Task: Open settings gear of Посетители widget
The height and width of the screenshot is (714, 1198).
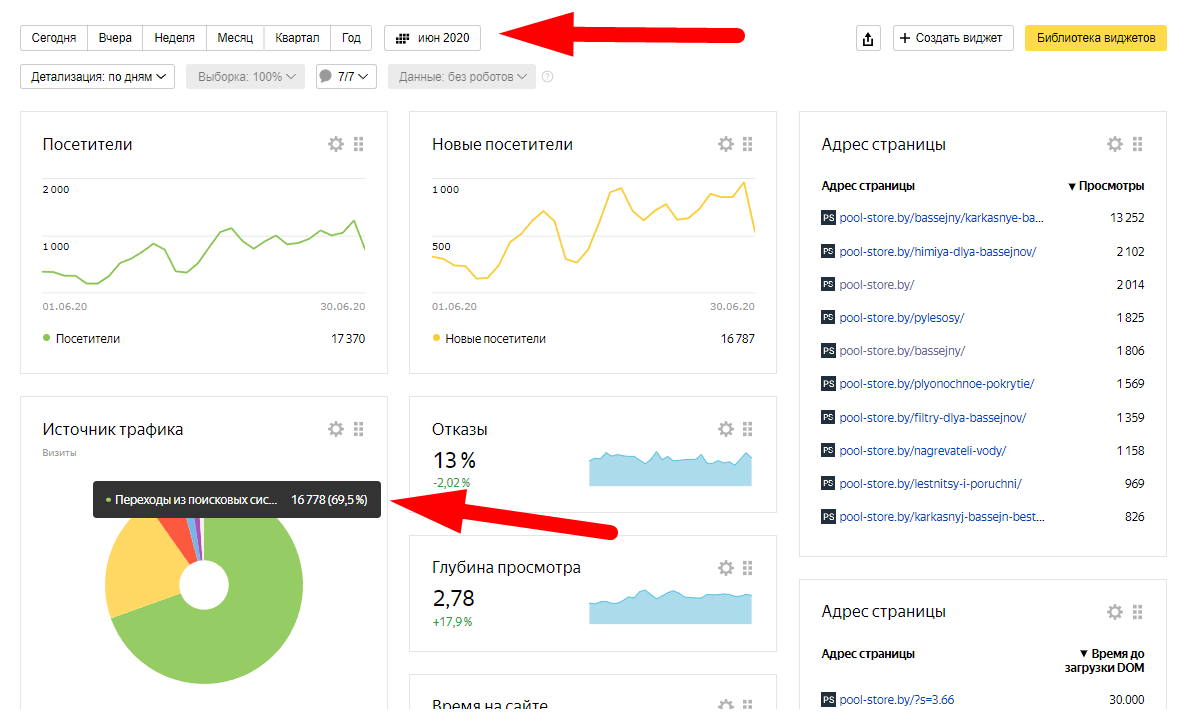Action: [336, 144]
